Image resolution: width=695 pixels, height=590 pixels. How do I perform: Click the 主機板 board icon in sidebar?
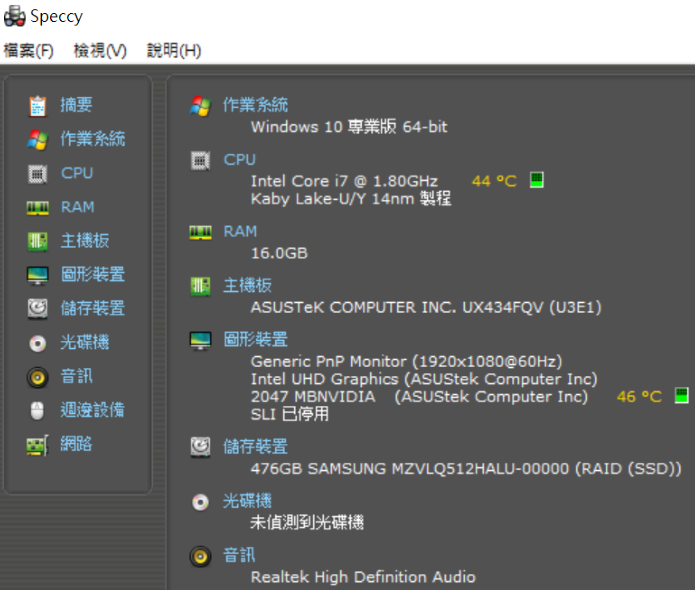tap(38, 242)
